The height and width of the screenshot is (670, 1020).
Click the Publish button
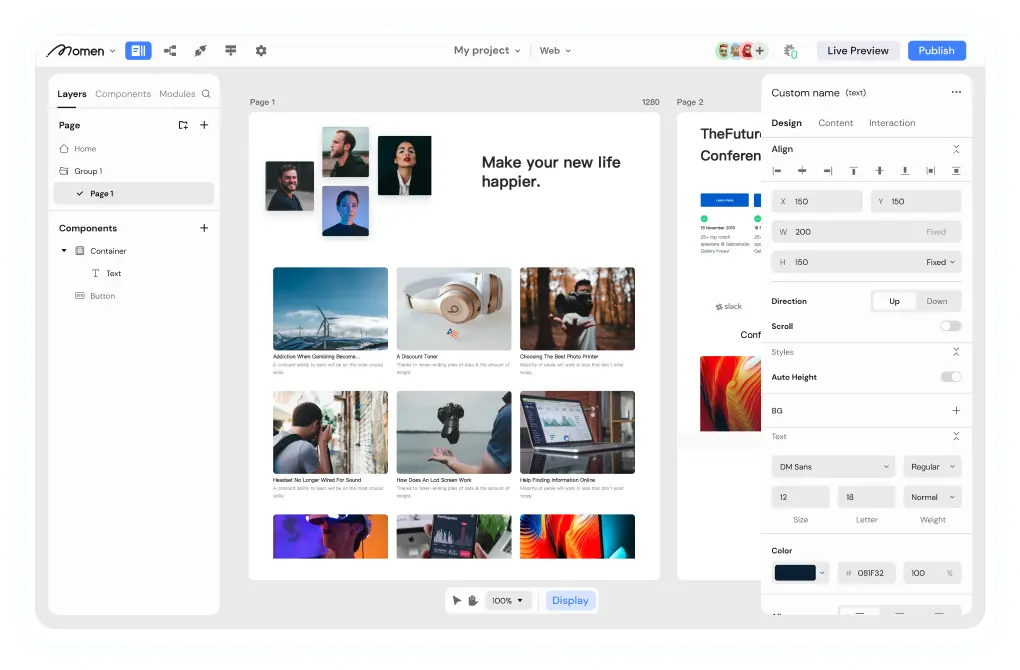pos(936,51)
